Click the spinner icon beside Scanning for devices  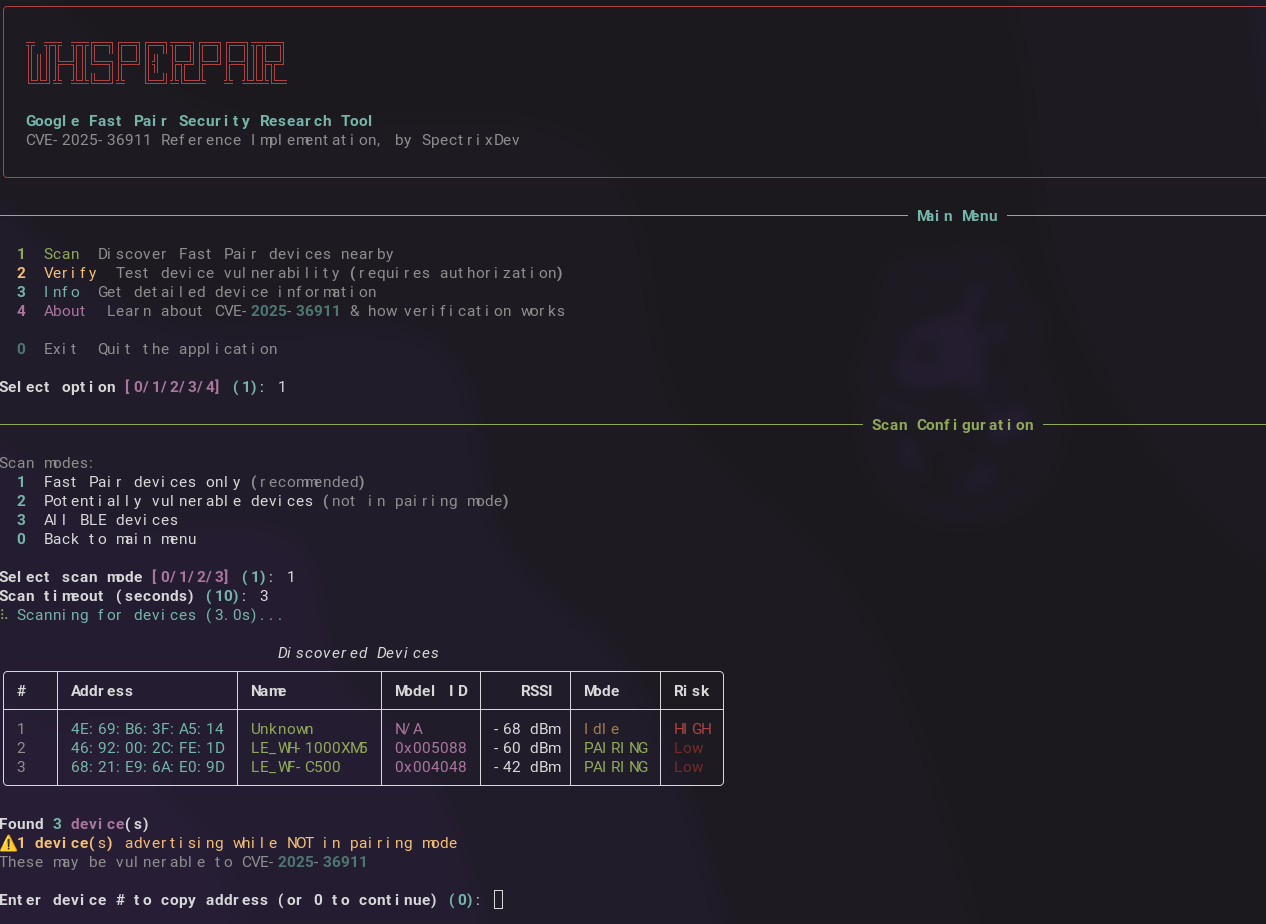pyautogui.click(x=4, y=615)
